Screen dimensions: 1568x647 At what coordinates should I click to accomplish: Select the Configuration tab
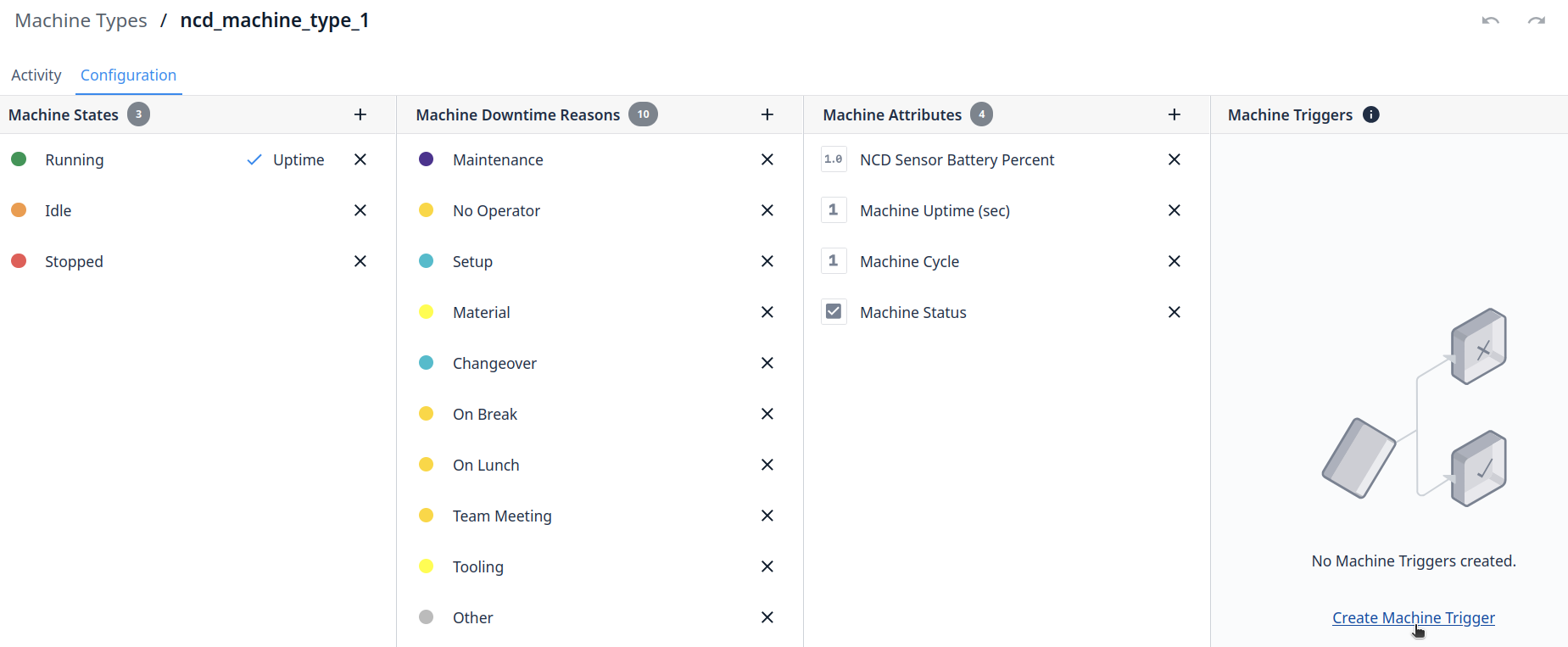pyautogui.click(x=128, y=75)
